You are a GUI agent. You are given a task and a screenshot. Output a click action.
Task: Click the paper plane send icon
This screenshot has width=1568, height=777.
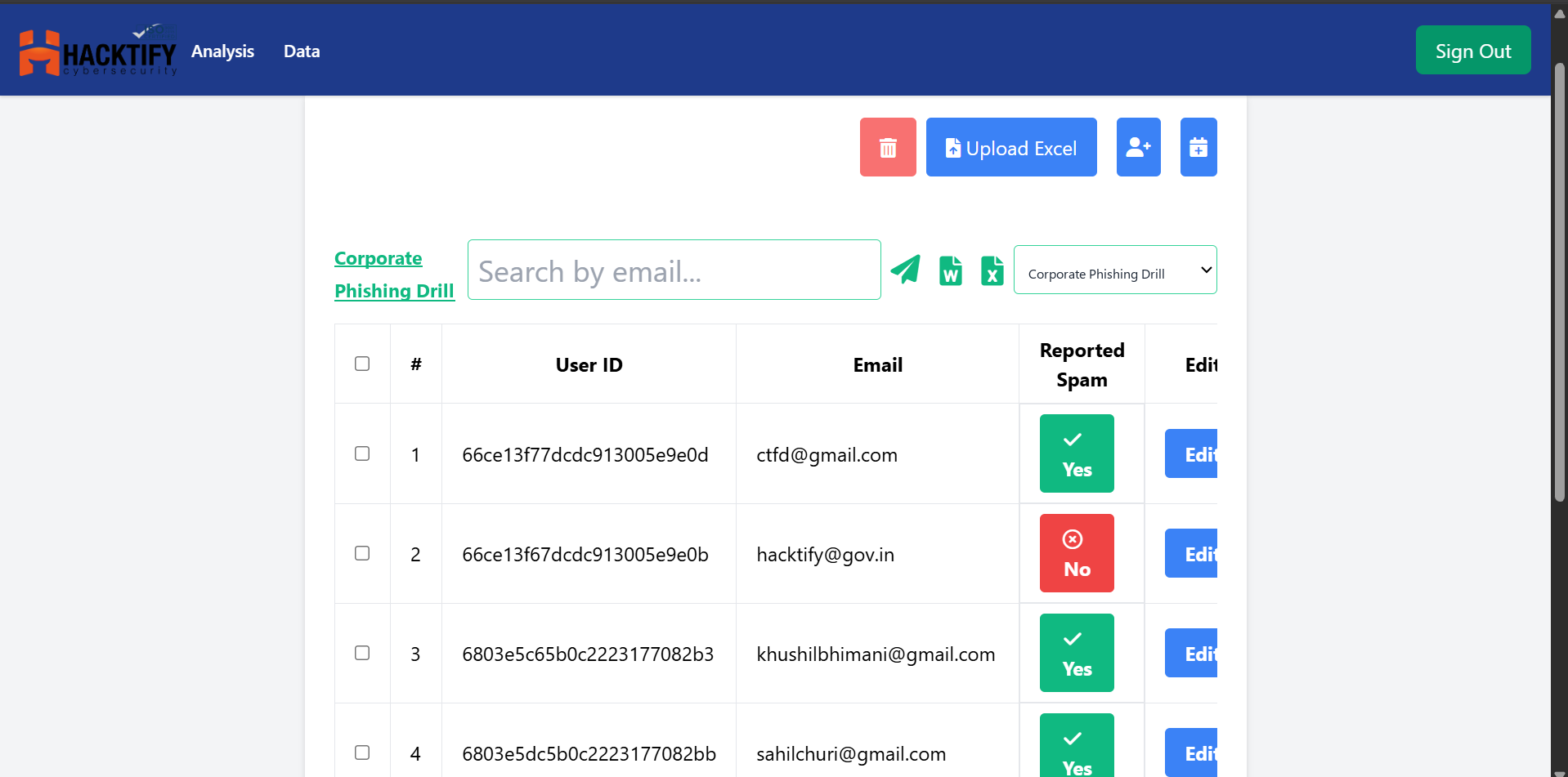pyautogui.click(x=906, y=270)
